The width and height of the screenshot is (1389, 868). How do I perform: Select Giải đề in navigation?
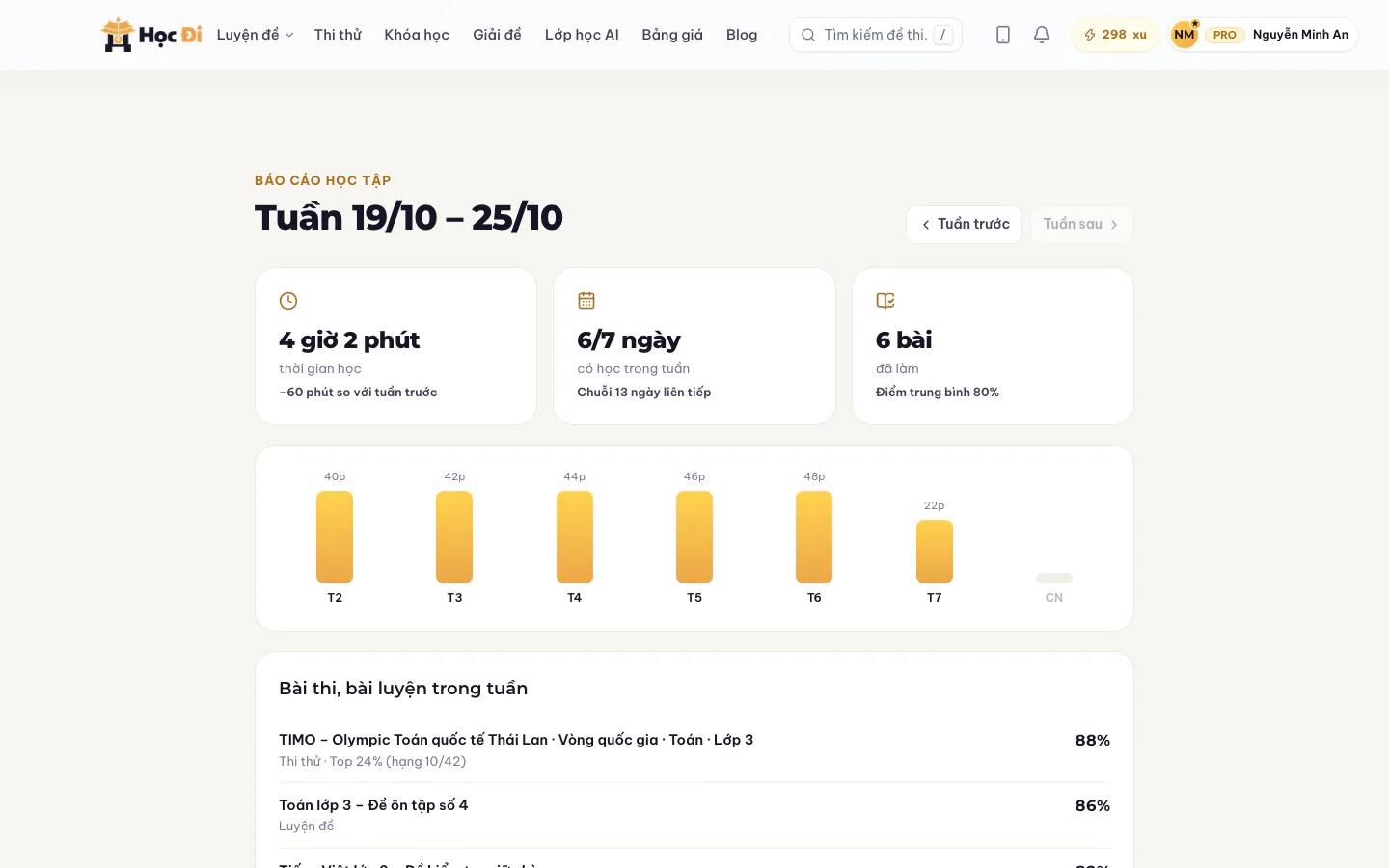pos(497,35)
